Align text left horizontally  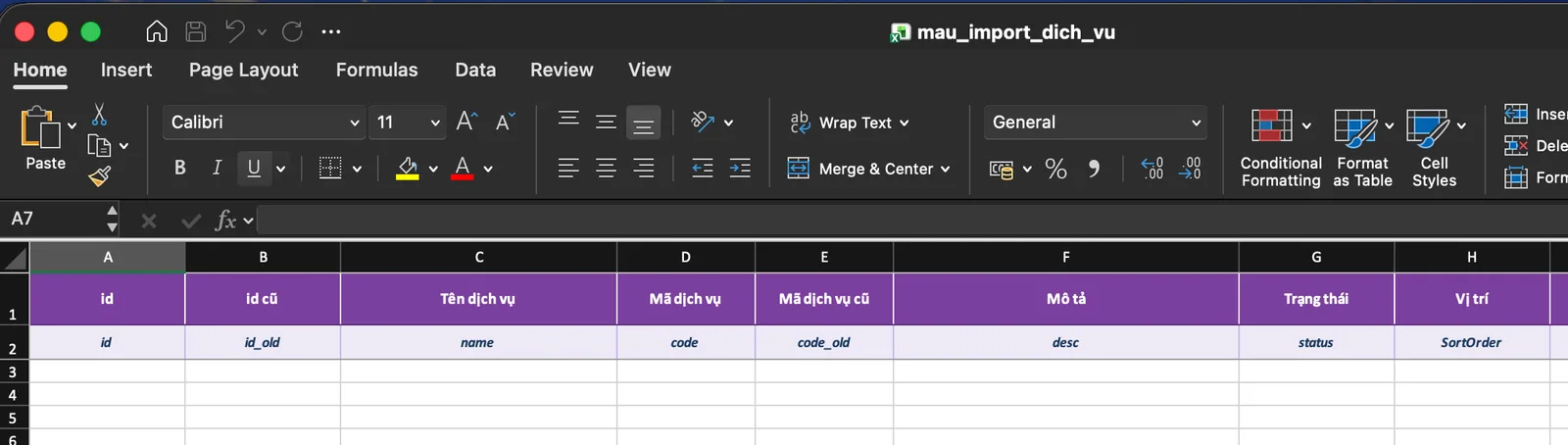(568, 168)
